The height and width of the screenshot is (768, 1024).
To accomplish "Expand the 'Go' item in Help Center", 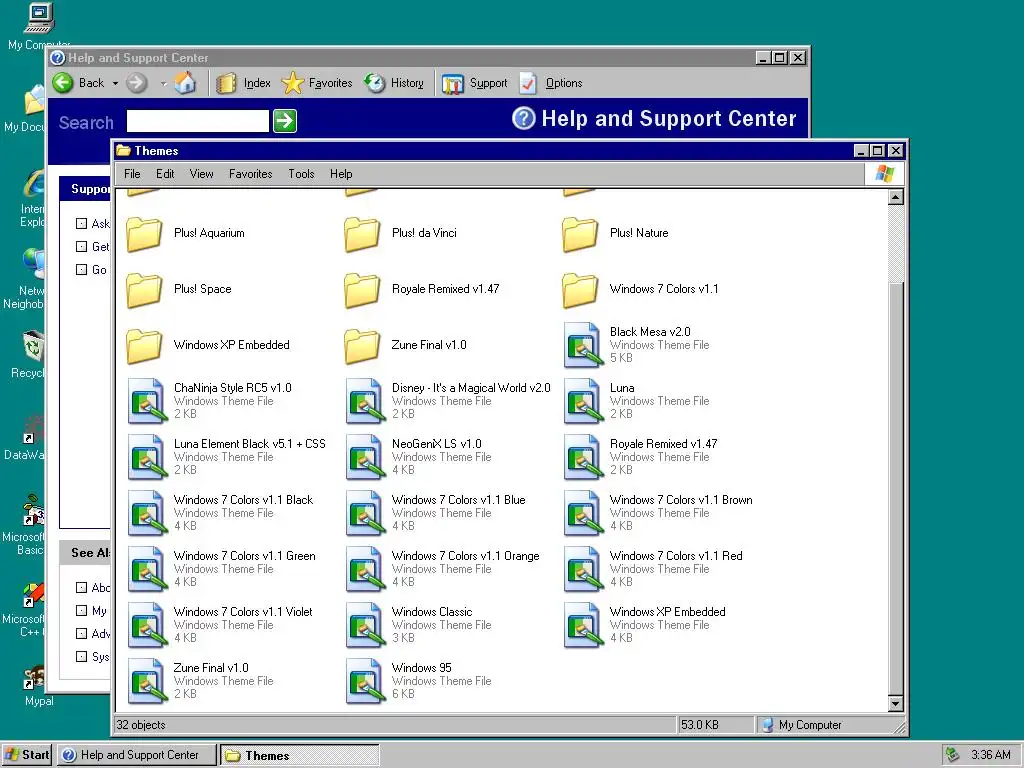I will coord(91,269).
